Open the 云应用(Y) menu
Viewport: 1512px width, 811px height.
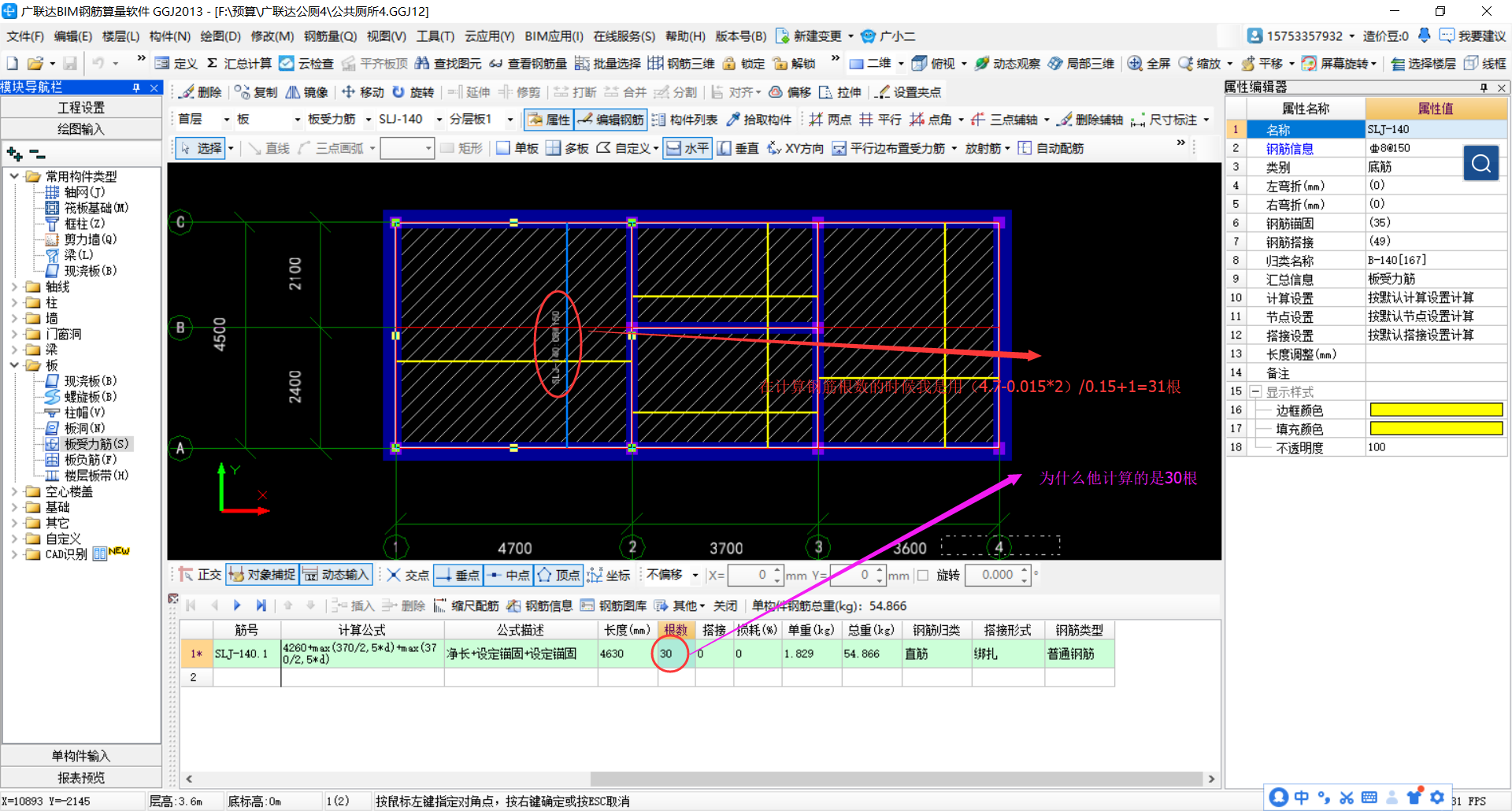[489, 36]
